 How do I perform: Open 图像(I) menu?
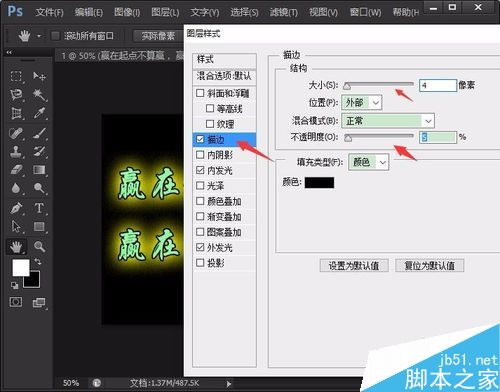point(127,12)
